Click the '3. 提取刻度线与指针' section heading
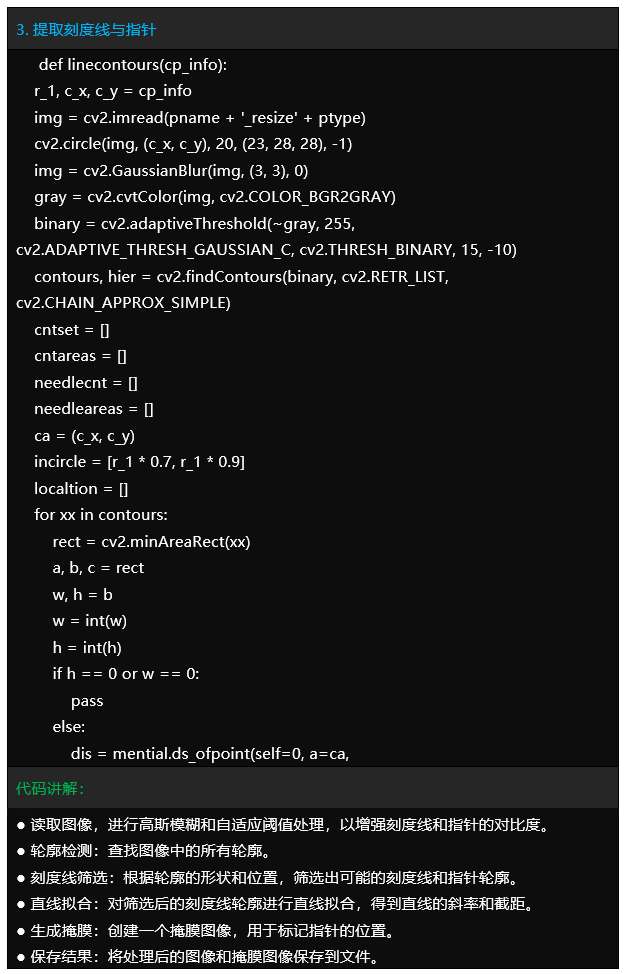 pyautogui.click(x=86, y=30)
